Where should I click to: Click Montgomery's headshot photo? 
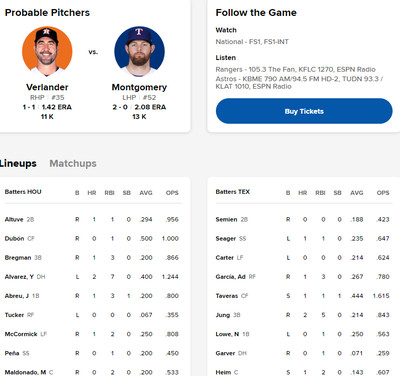tap(139, 52)
